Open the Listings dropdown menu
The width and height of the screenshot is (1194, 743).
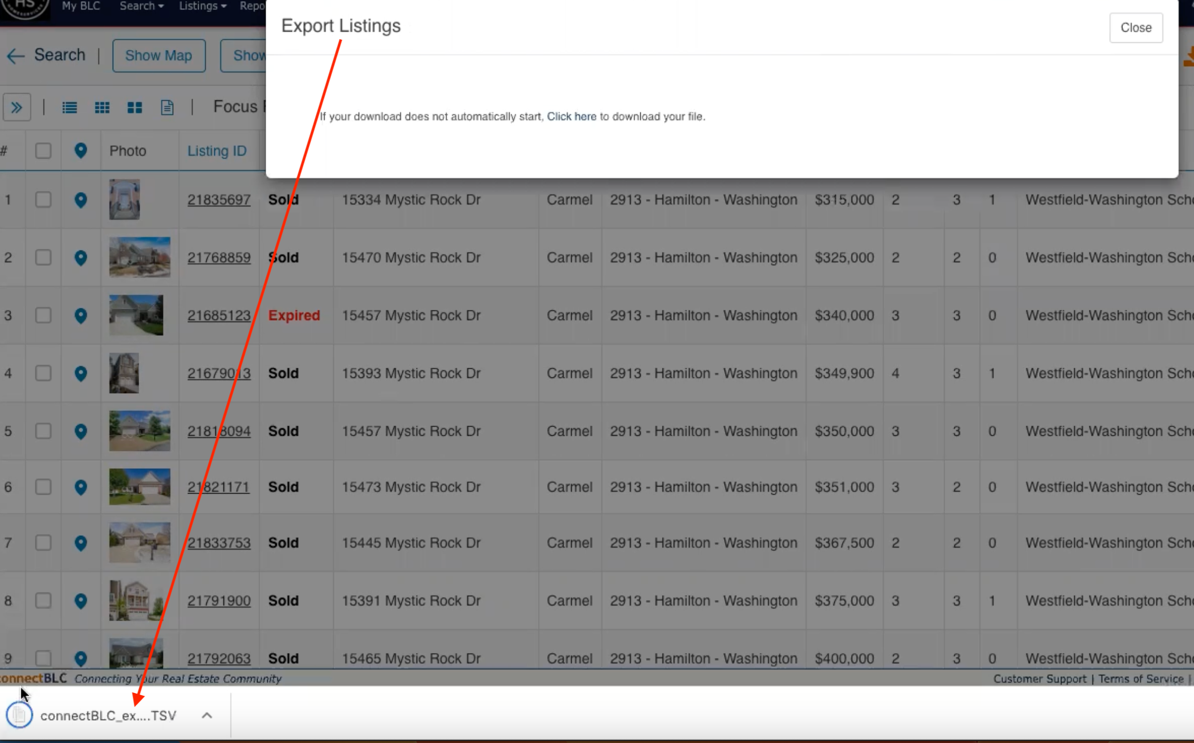tap(201, 5)
